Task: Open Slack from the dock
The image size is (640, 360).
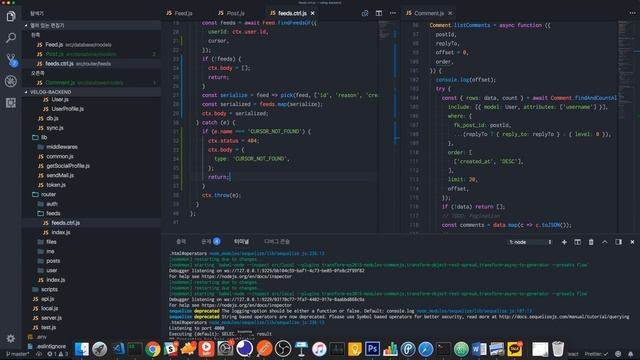Action: coord(171,349)
